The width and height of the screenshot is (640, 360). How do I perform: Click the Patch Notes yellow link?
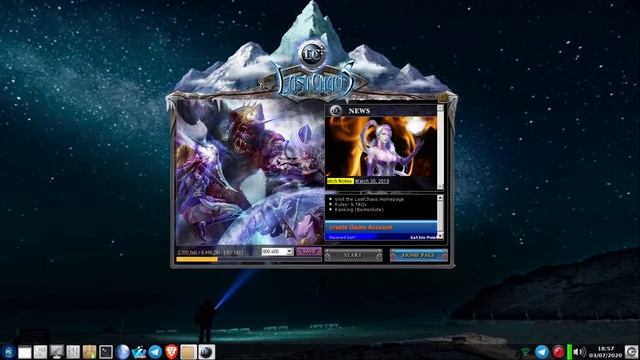coord(340,181)
